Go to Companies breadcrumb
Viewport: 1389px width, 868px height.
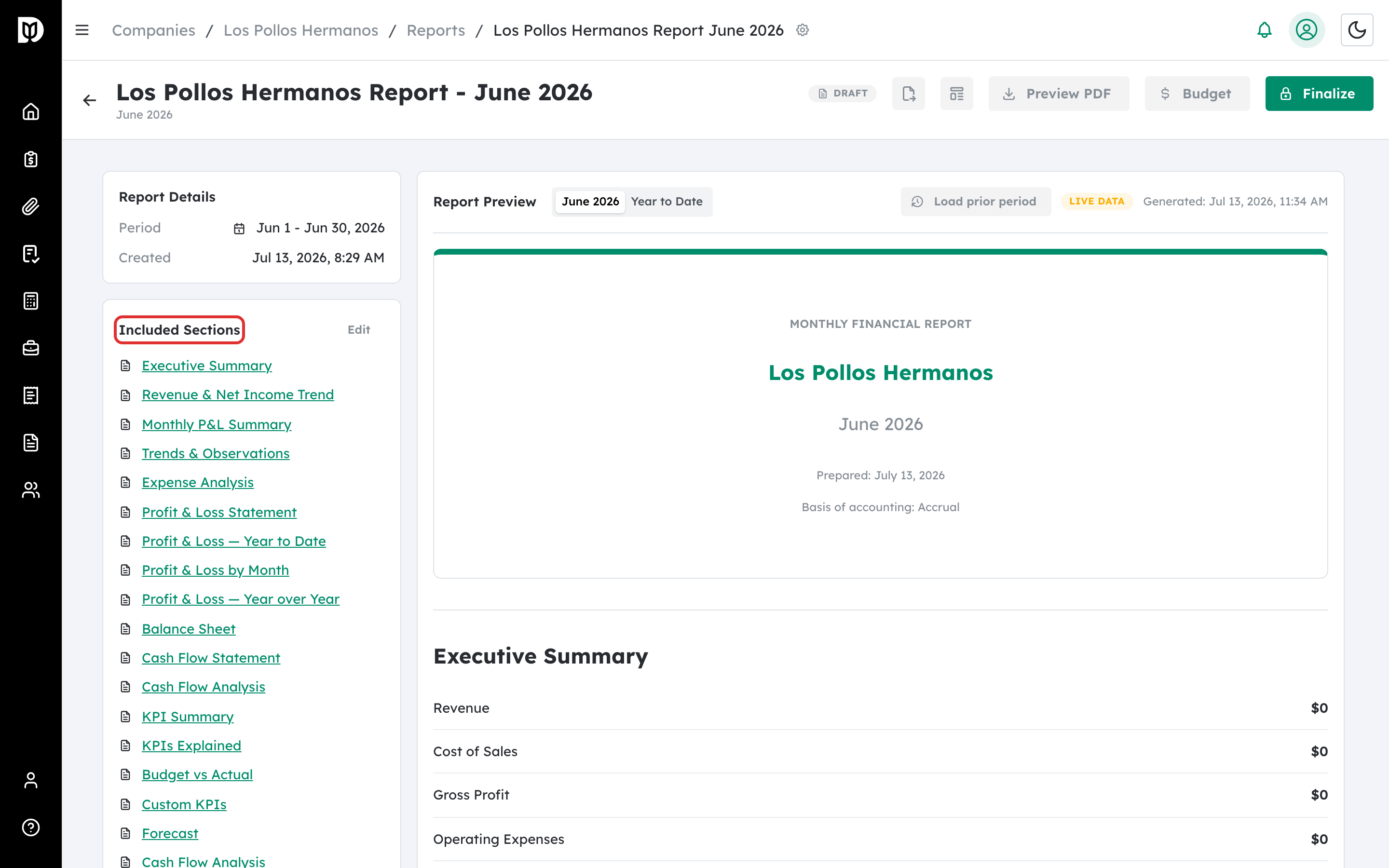[x=153, y=30]
